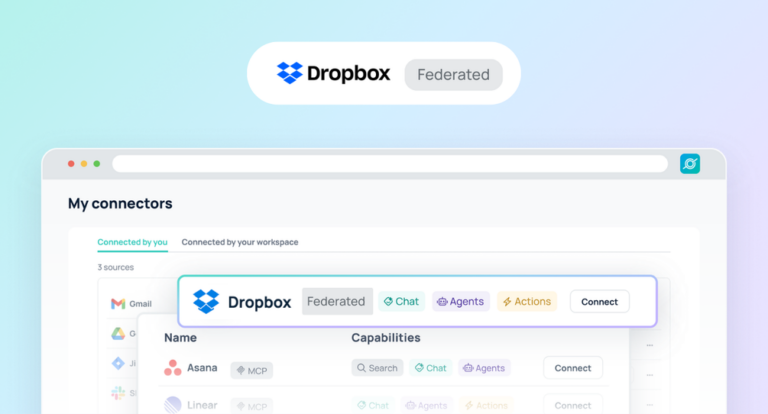This screenshot has height=414, width=768.
Task: Click the Name column header
Action: pos(180,338)
